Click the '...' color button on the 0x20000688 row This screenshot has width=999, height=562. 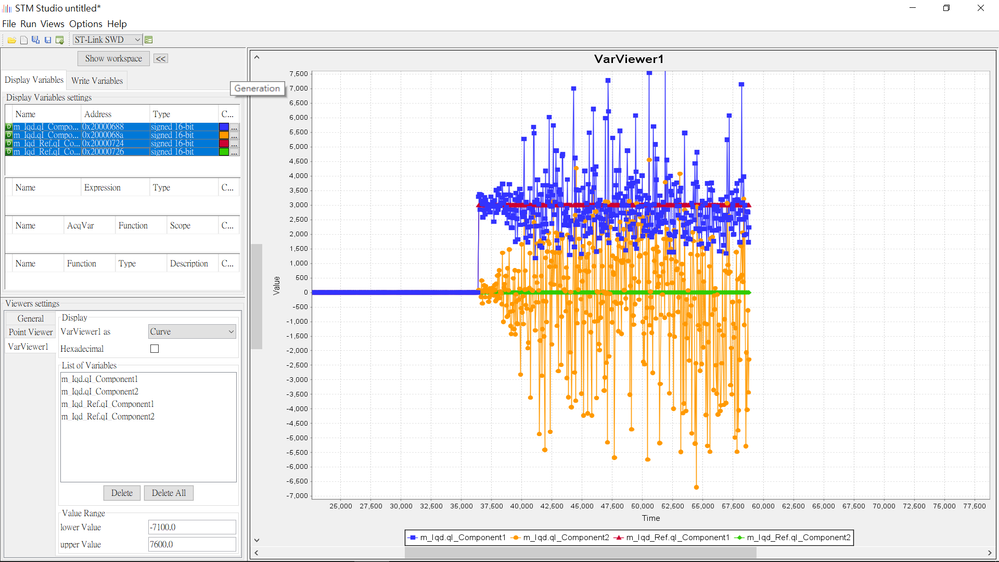click(x=234, y=127)
